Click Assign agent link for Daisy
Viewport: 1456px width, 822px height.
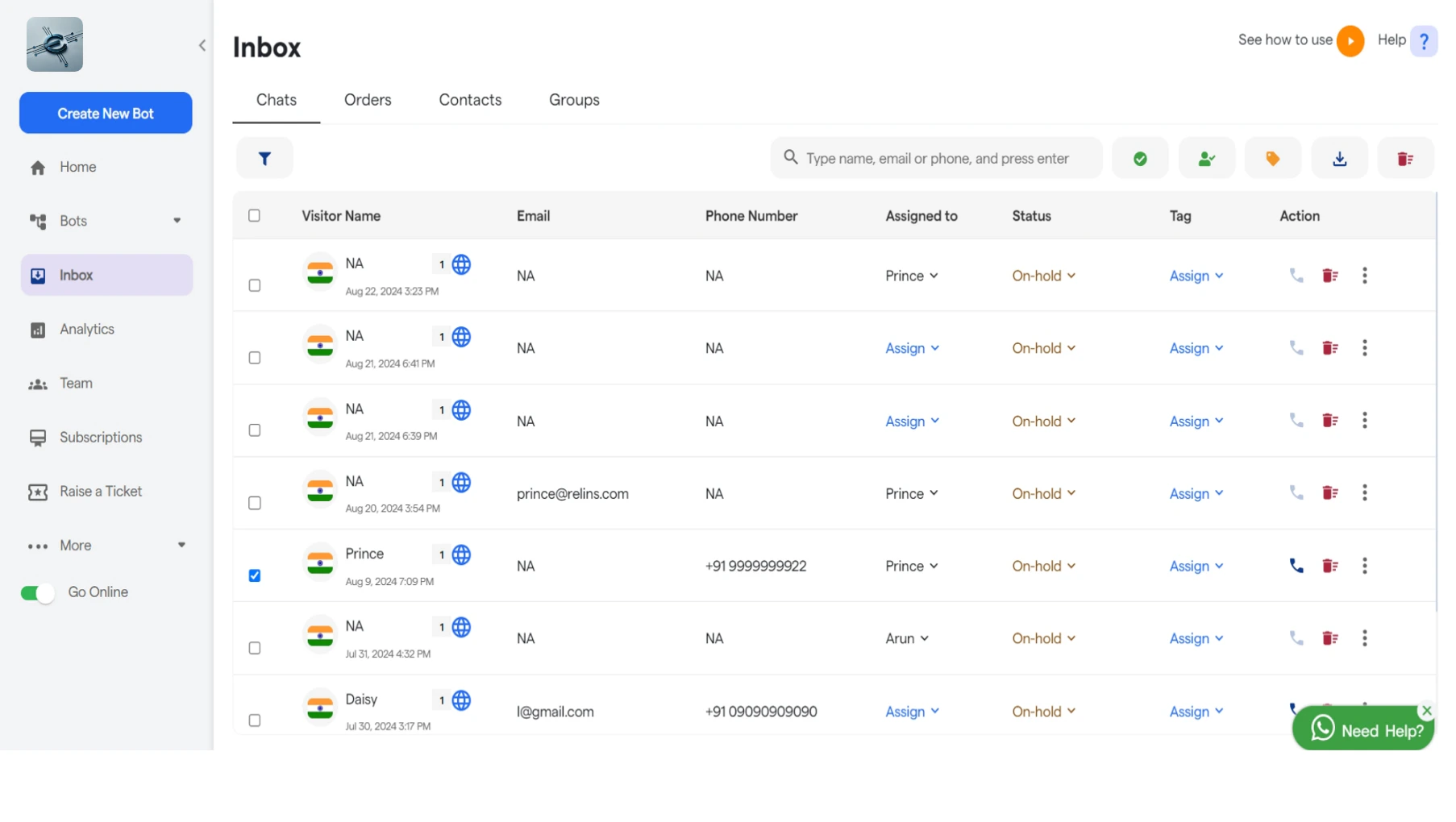click(912, 712)
